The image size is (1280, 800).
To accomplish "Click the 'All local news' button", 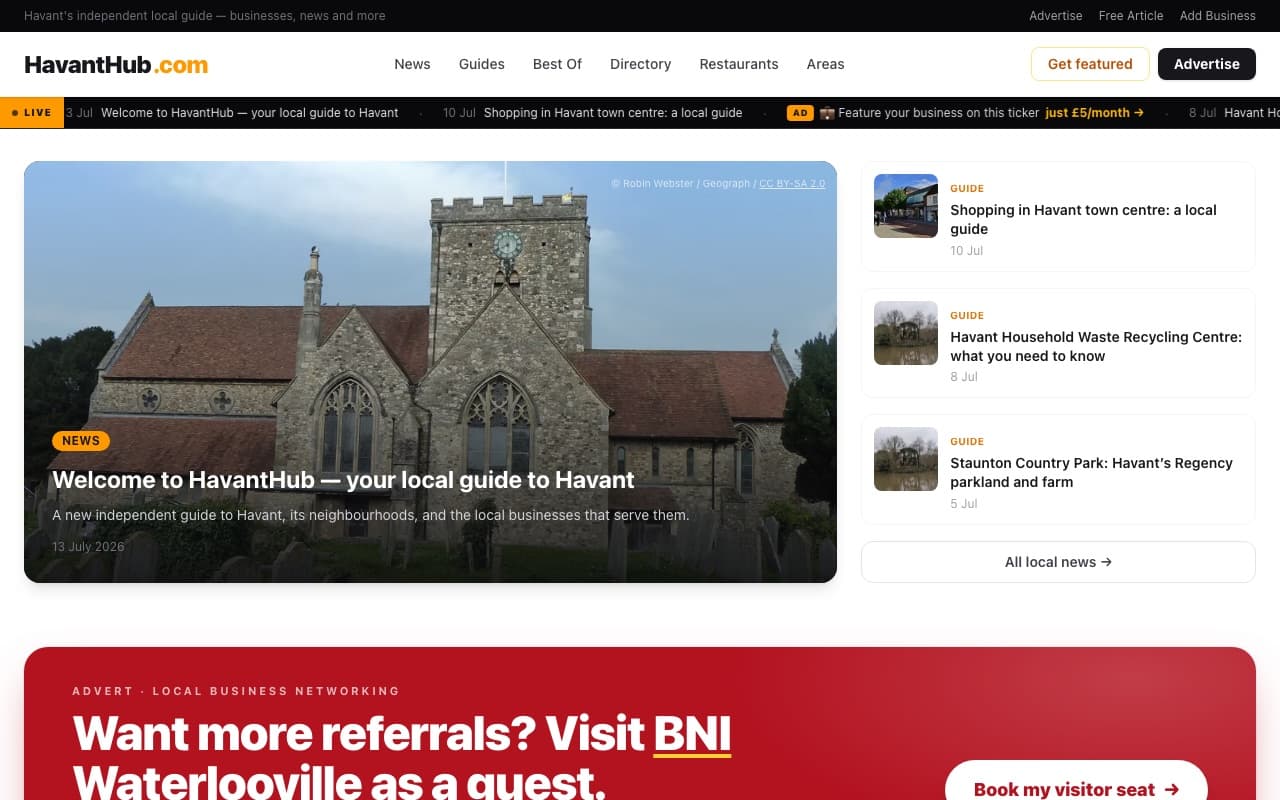I will pyautogui.click(x=1058, y=562).
